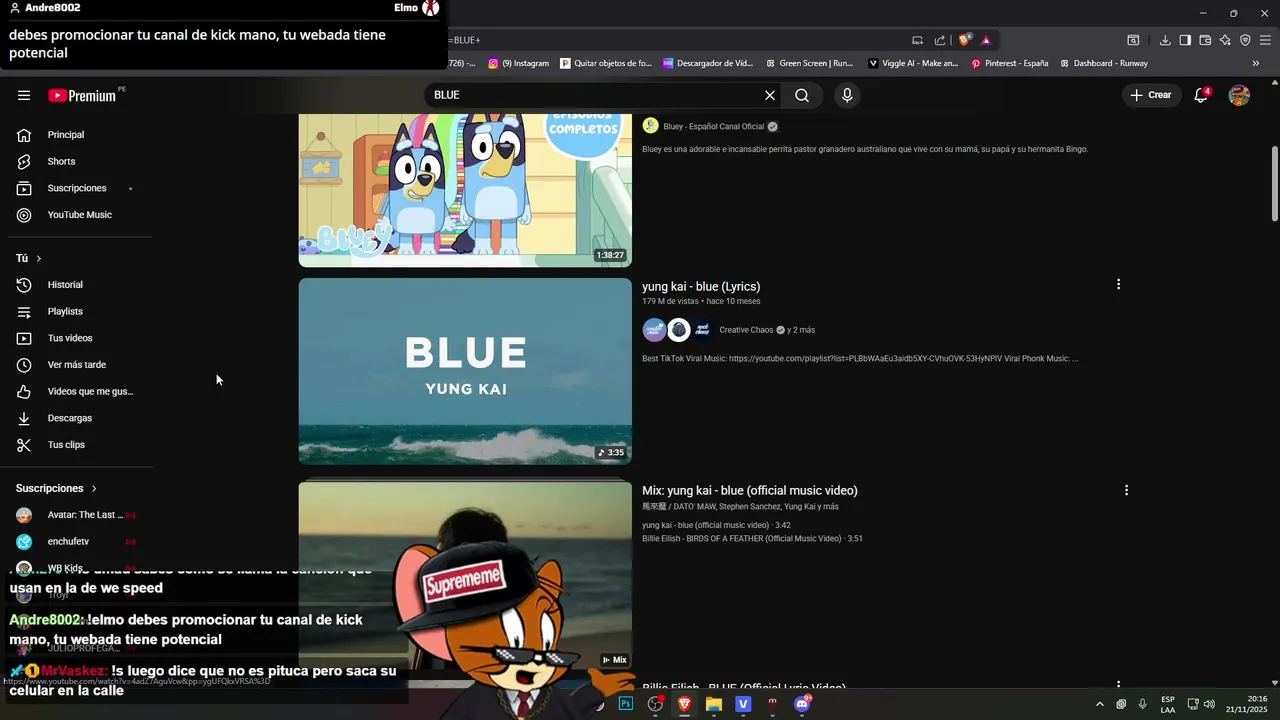Open more options for yung kai blue Lyrics
The height and width of the screenshot is (720, 1280).
pos(1118,285)
